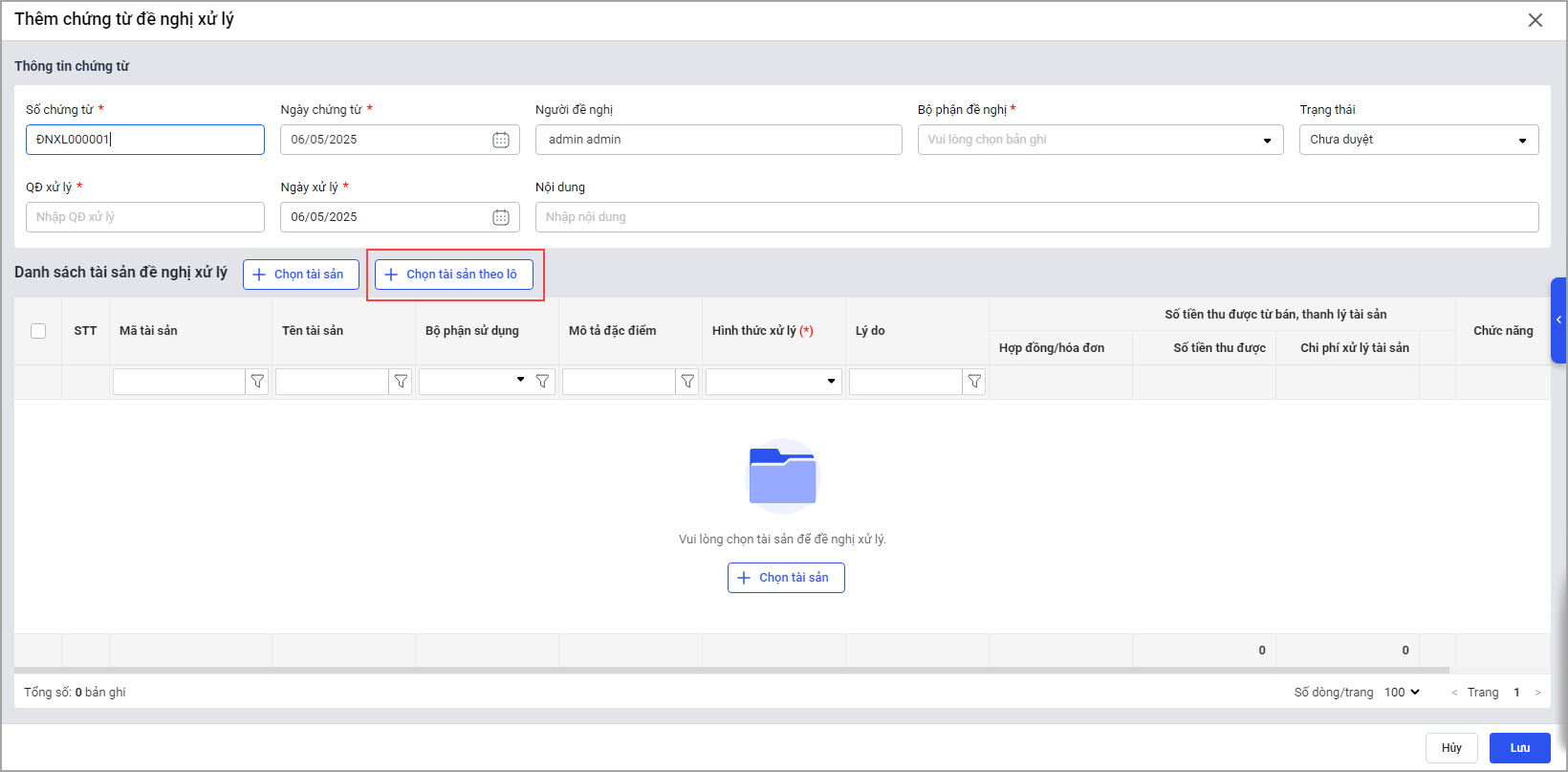Viewport: 1568px width, 772px height.
Task: Click the QĐ xử lý input field
Action: (145, 217)
